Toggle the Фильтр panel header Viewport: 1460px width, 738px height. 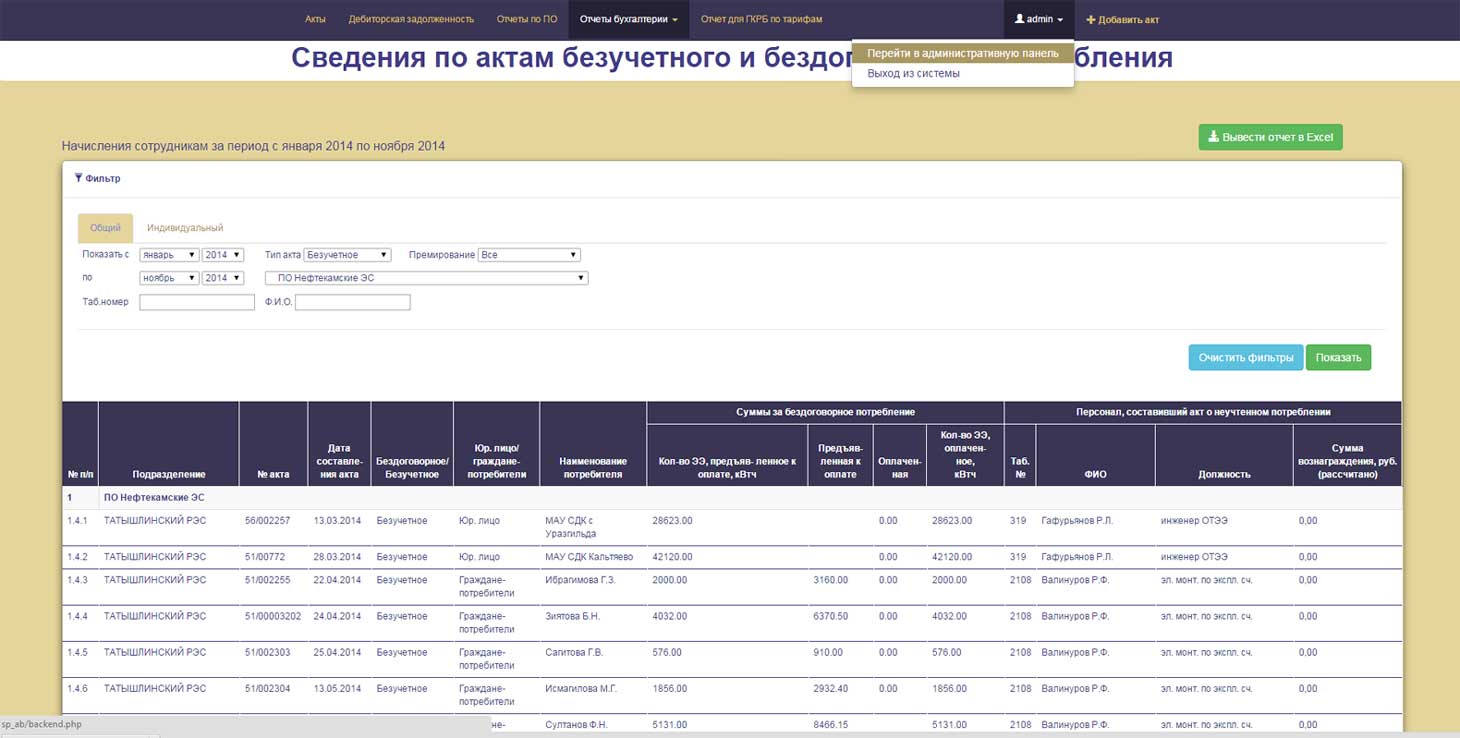click(x=98, y=178)
